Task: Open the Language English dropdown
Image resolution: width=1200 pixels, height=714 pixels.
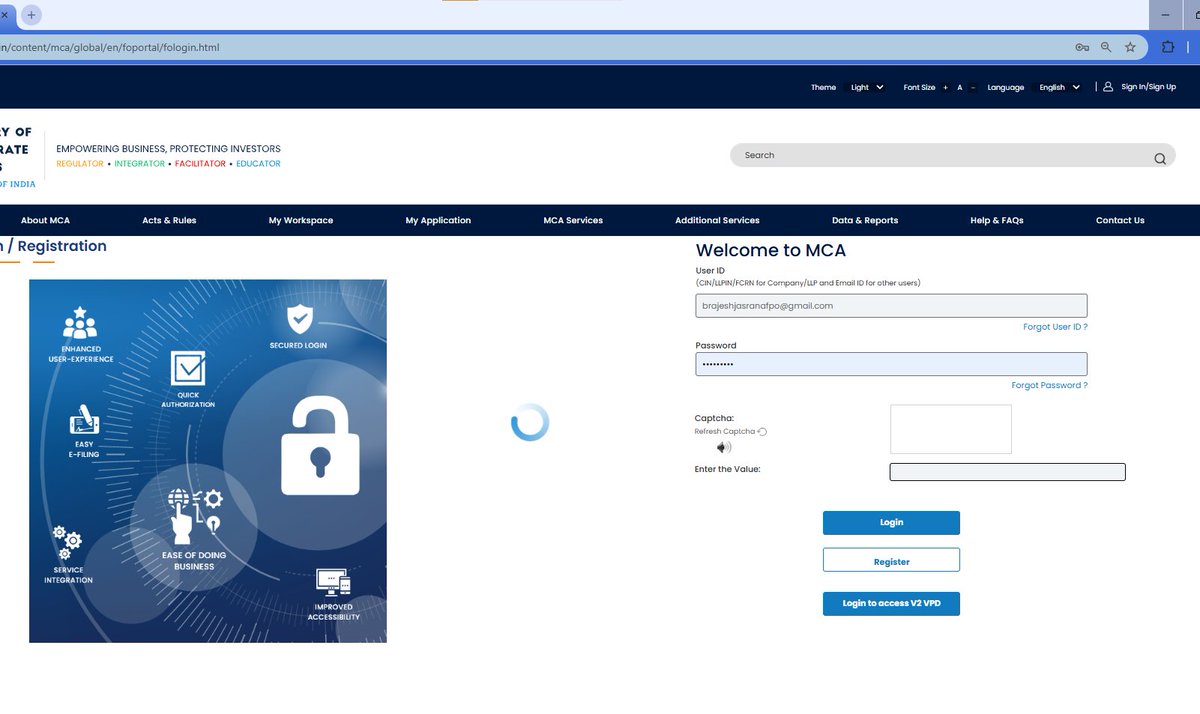Action: 1059,88
